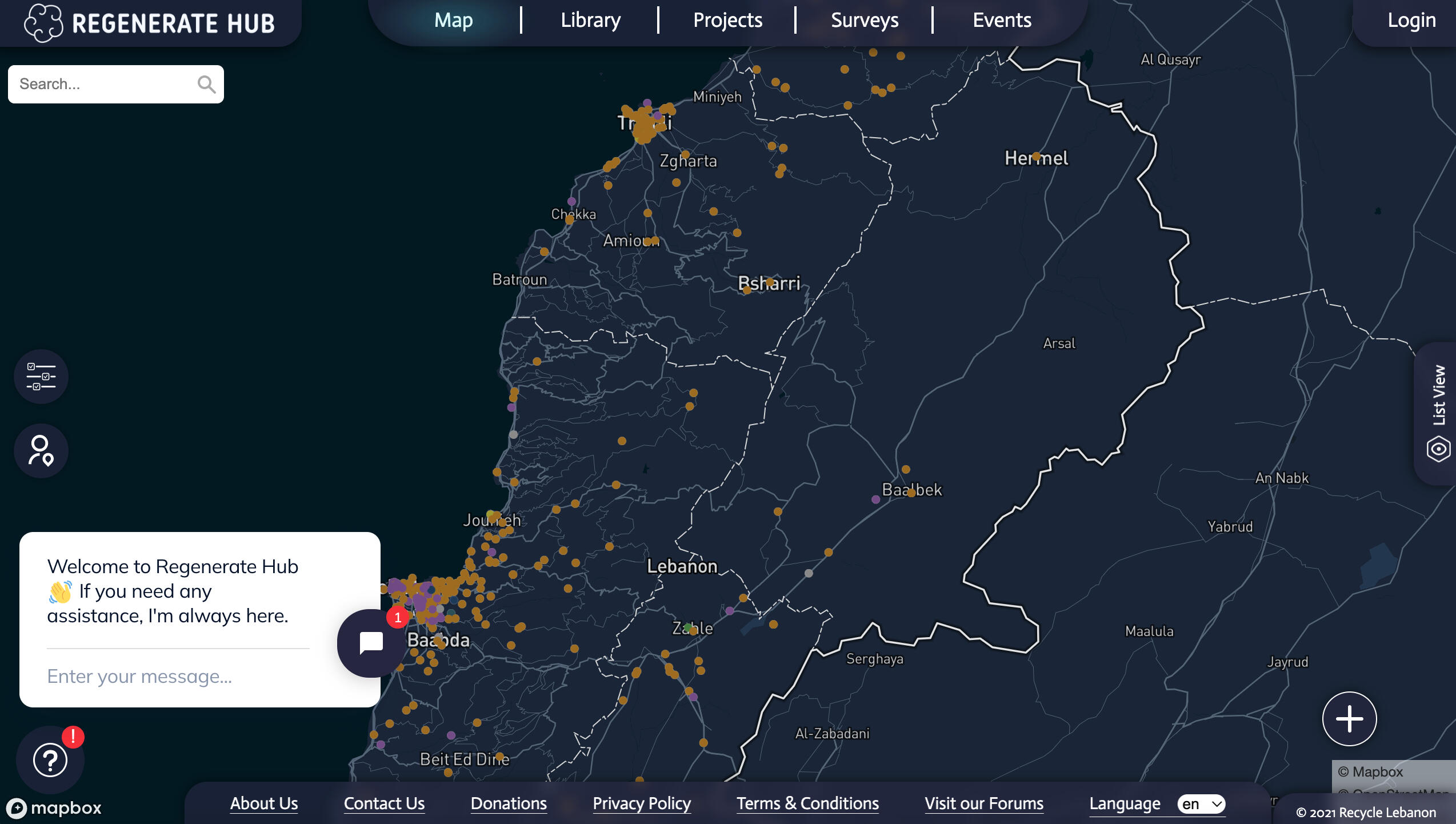Click the Login button

click(1411, 20)
